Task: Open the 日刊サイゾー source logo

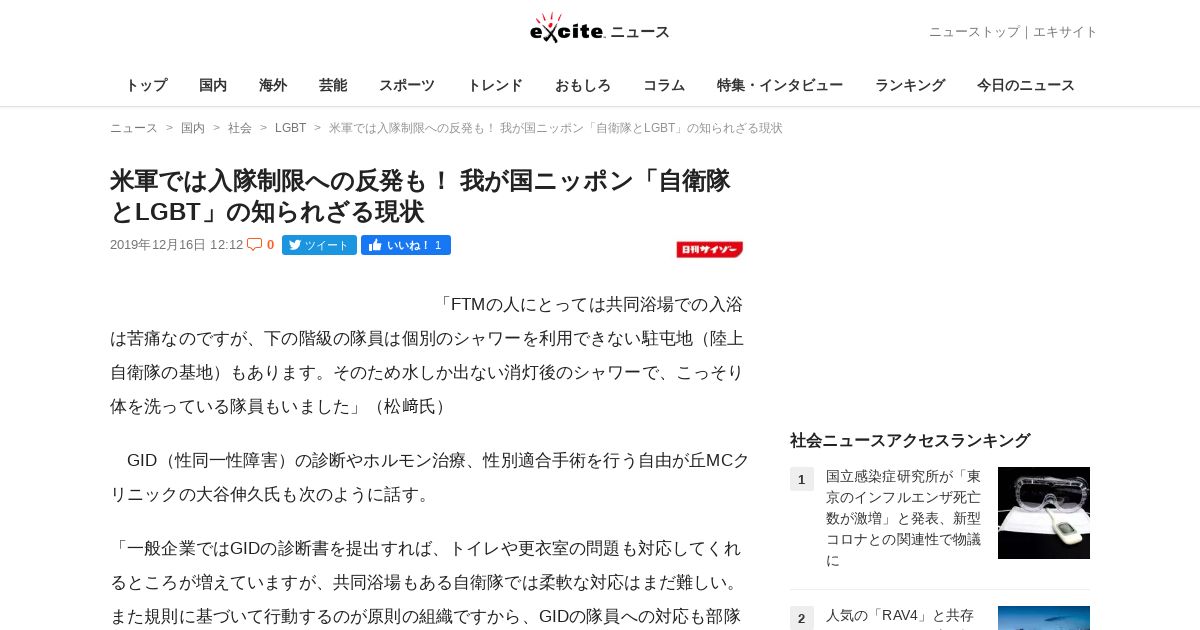Action: 709,250
